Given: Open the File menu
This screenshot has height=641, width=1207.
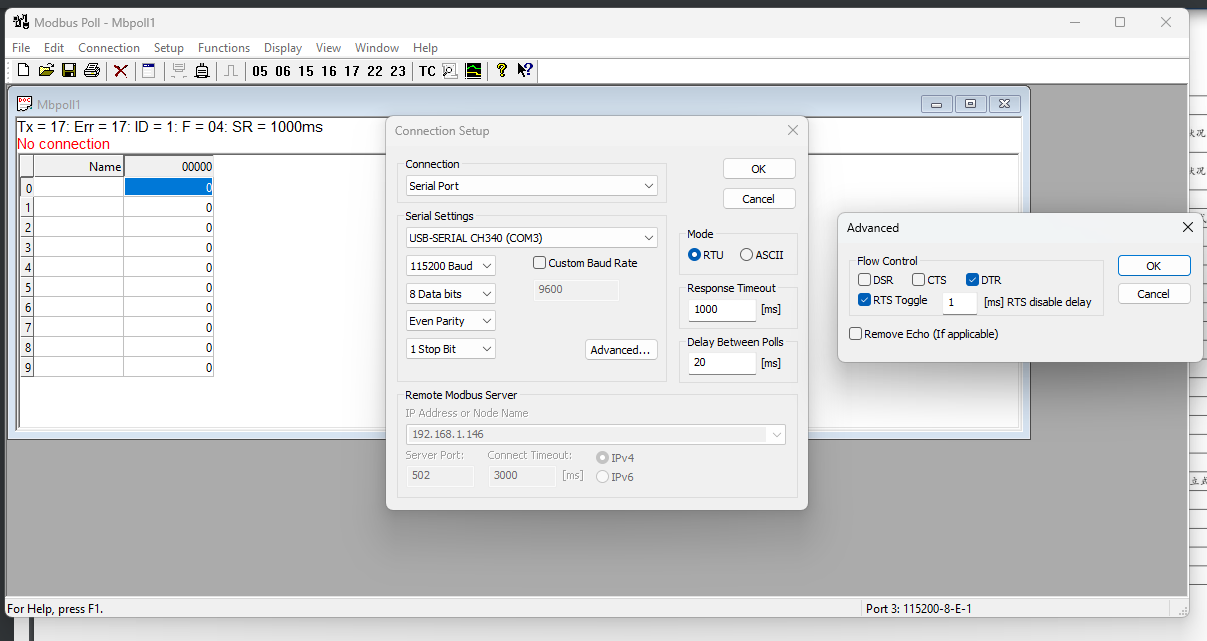Looking at the screenshot, I should 21,48.
